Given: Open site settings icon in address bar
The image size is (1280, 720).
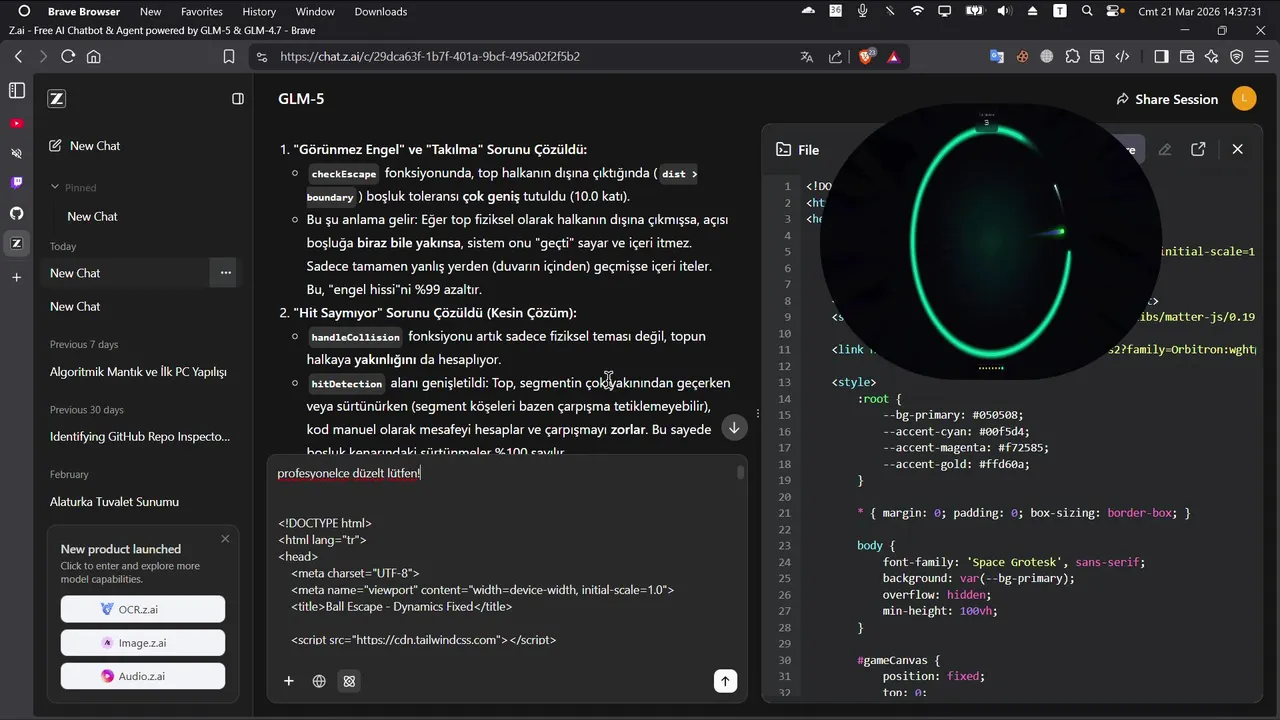Looking at the screenshot, I should click(262, 57).
